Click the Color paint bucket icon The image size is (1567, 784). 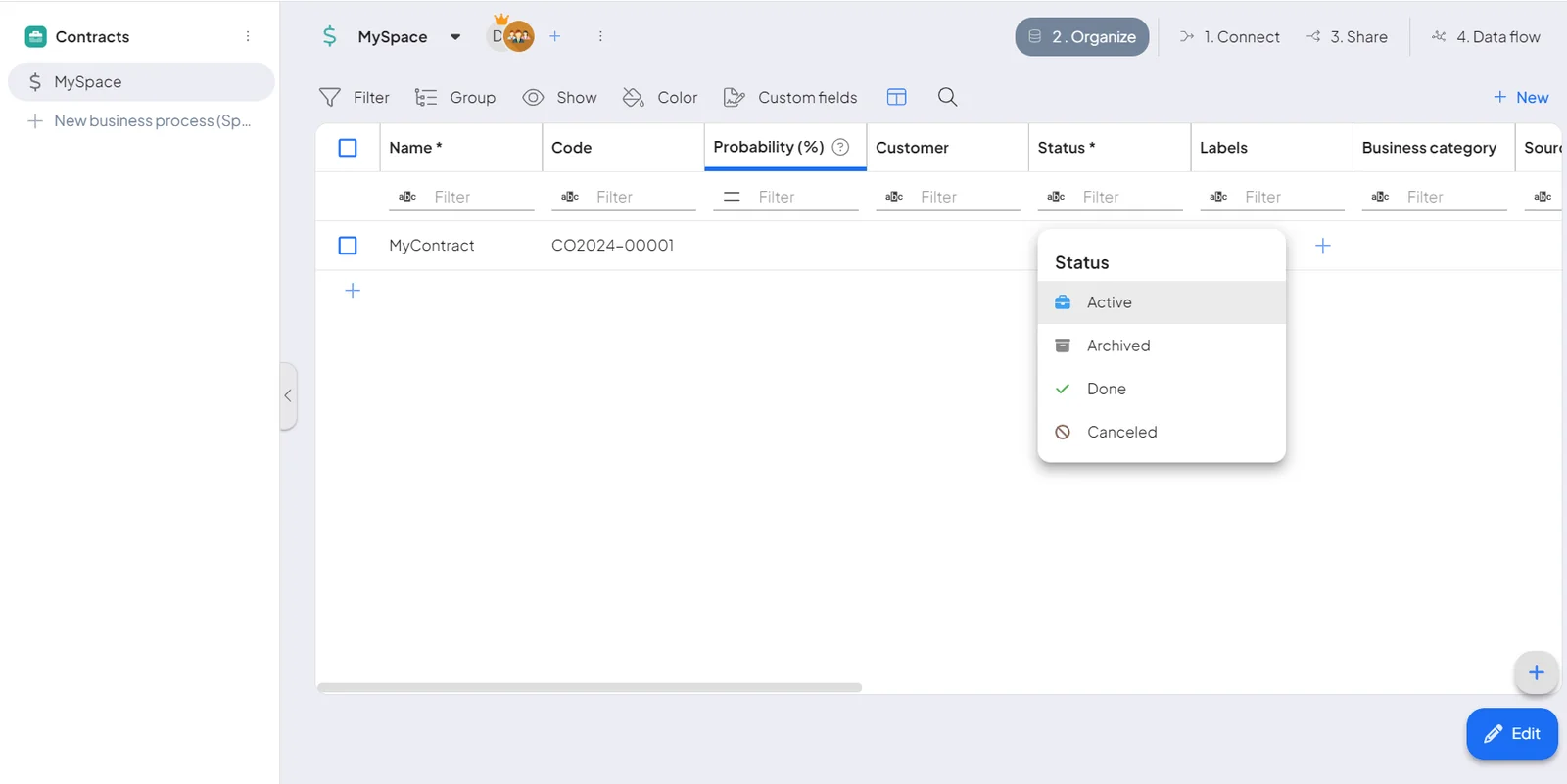633,97
